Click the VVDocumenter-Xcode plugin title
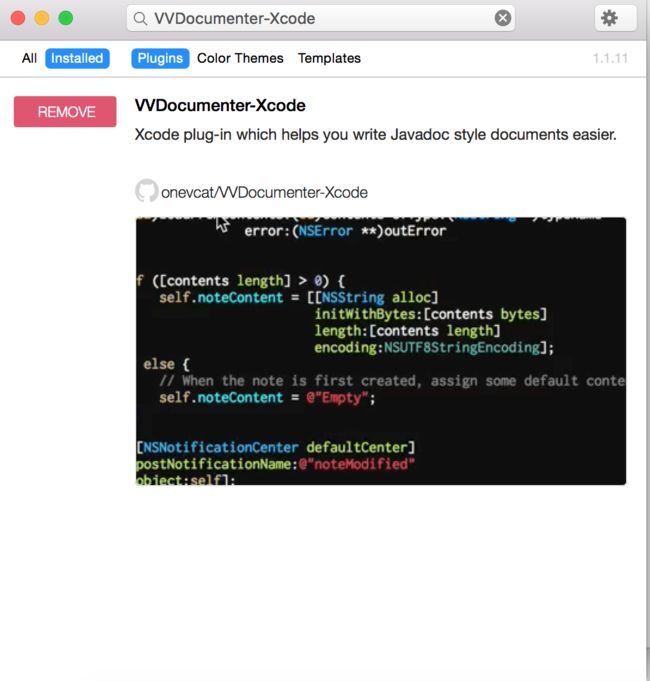The height and width of the screenshot is (681, 650). 220,106
